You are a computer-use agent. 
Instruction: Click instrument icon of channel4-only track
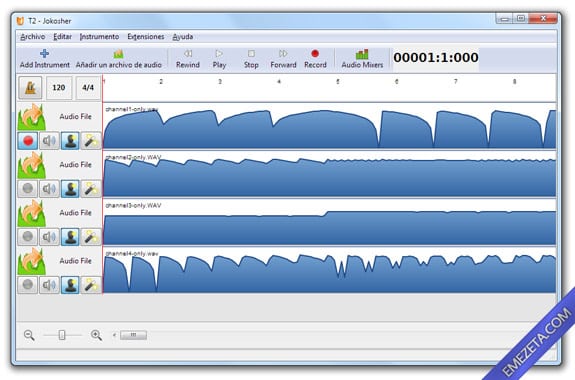tap(32, 261)
